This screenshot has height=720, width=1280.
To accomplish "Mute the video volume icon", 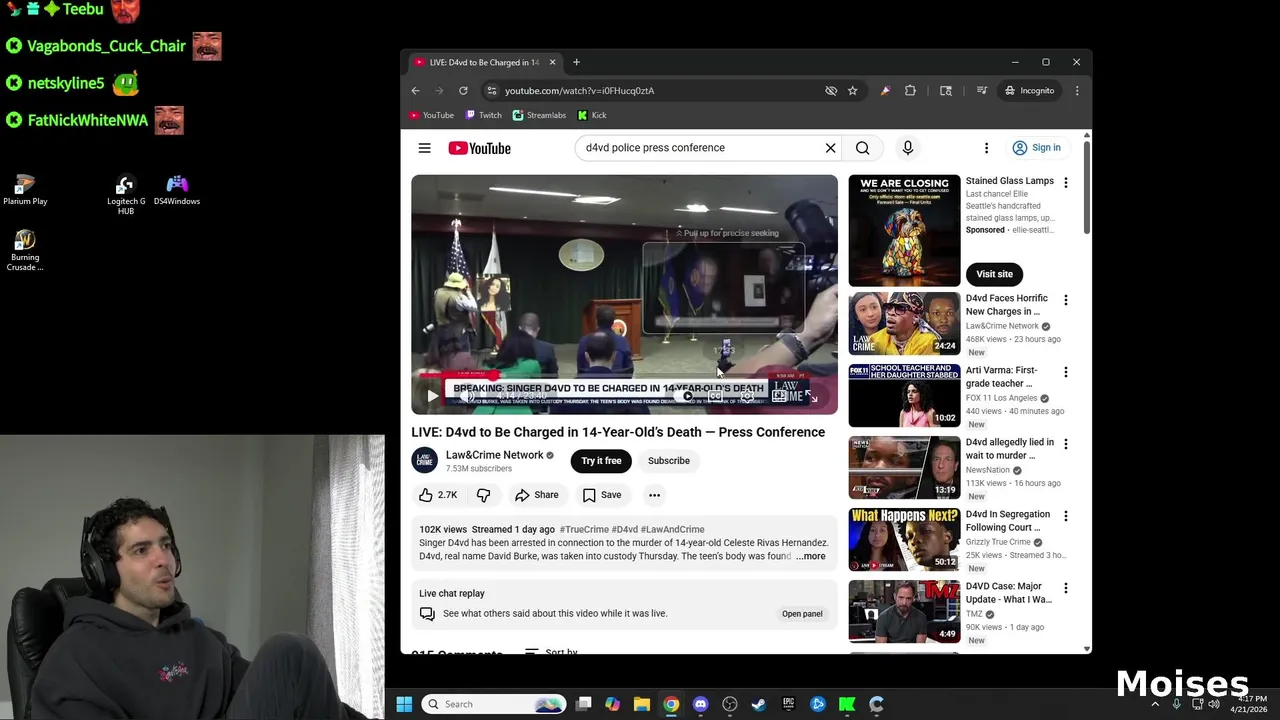I will (467, 396).
